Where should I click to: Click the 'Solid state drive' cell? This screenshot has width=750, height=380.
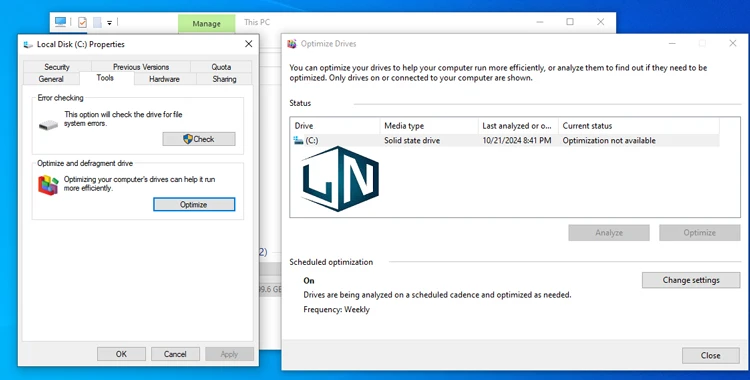[412, 141]
